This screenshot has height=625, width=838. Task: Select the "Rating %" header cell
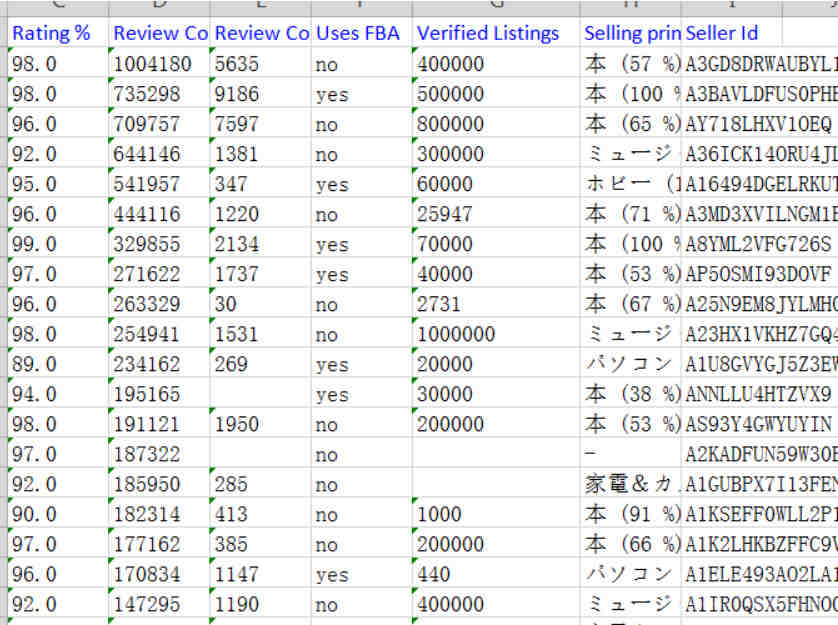point(52,33)
